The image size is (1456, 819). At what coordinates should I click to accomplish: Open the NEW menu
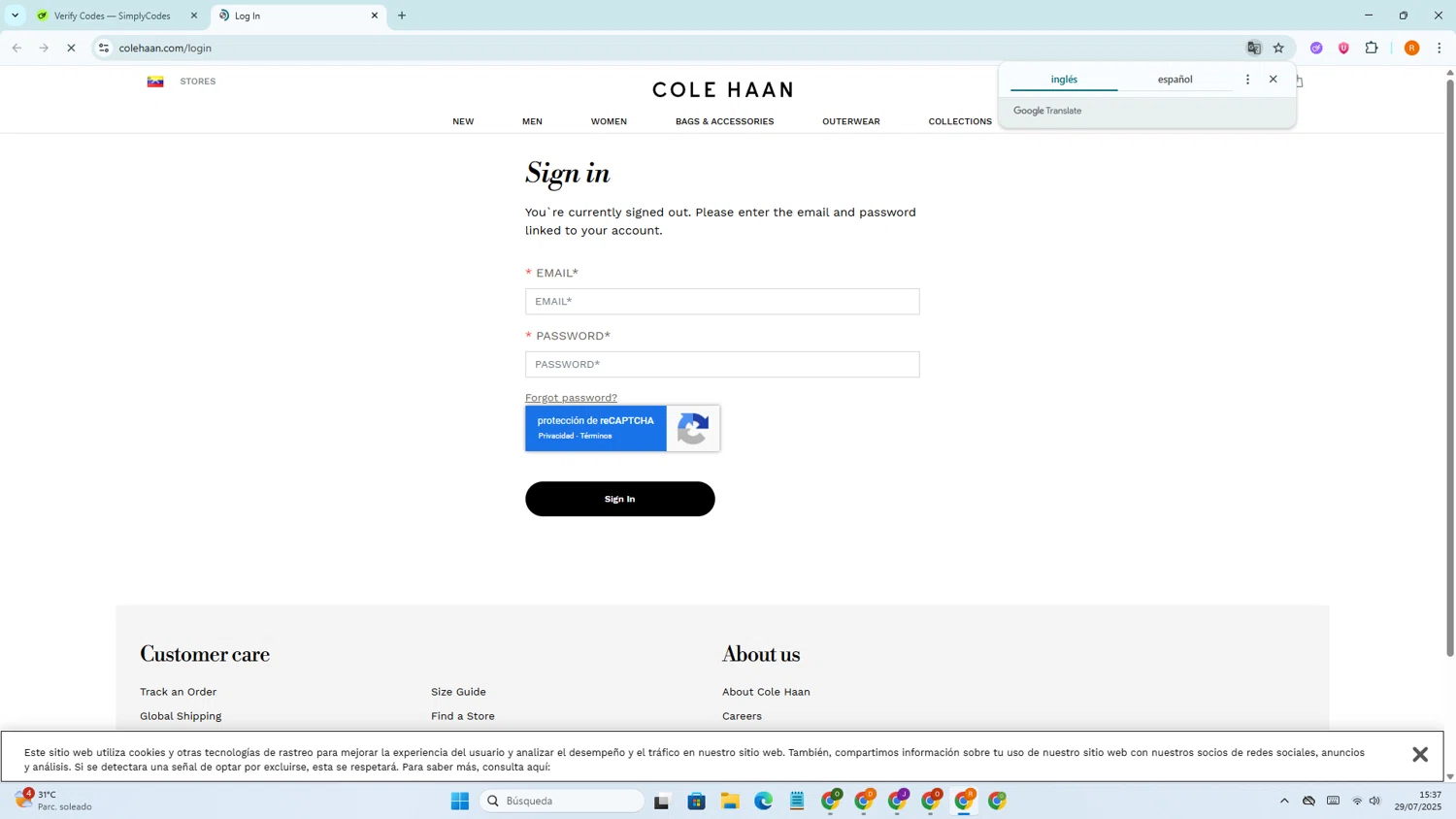coord(463,121)
